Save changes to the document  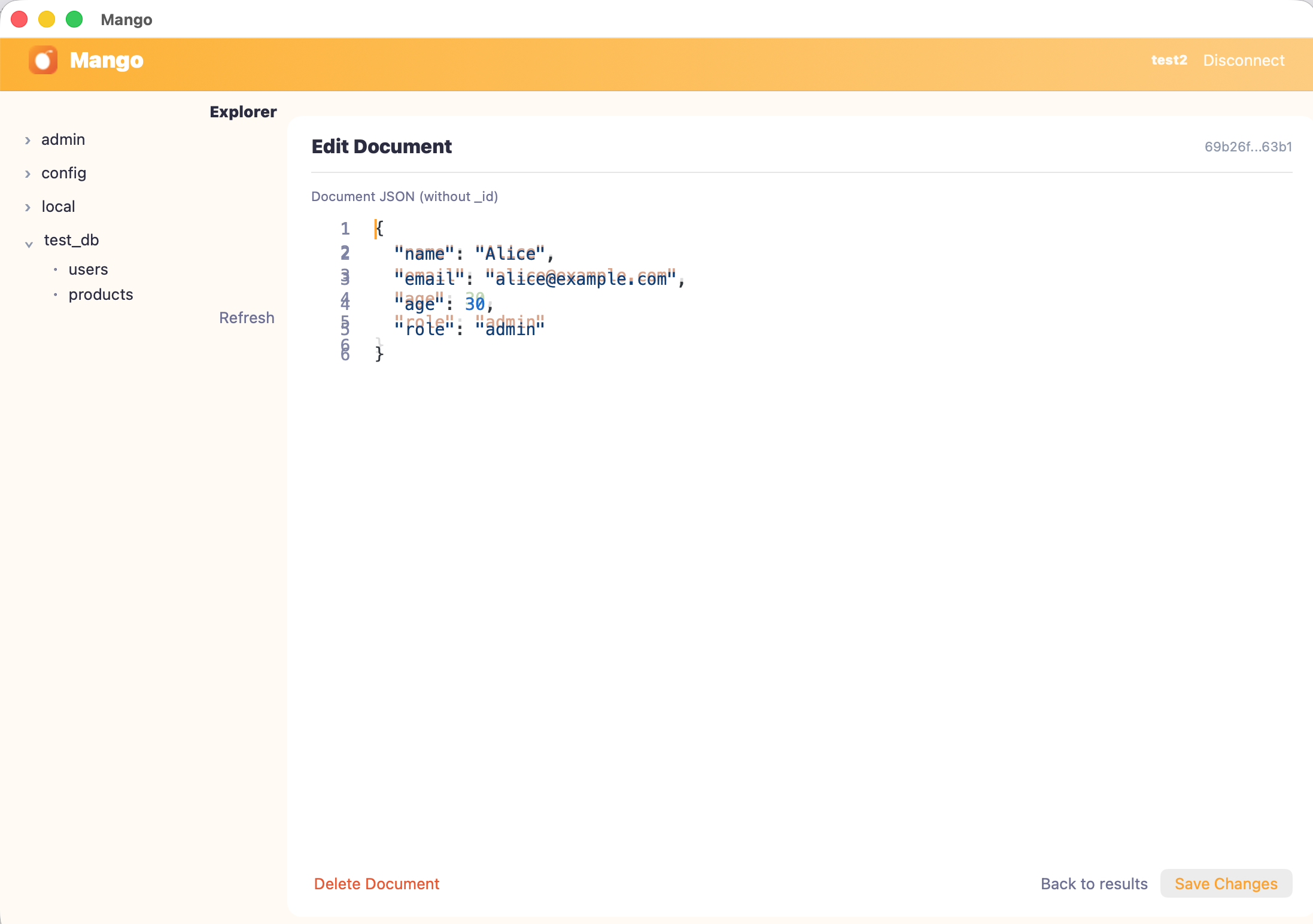pos(1226,884)
